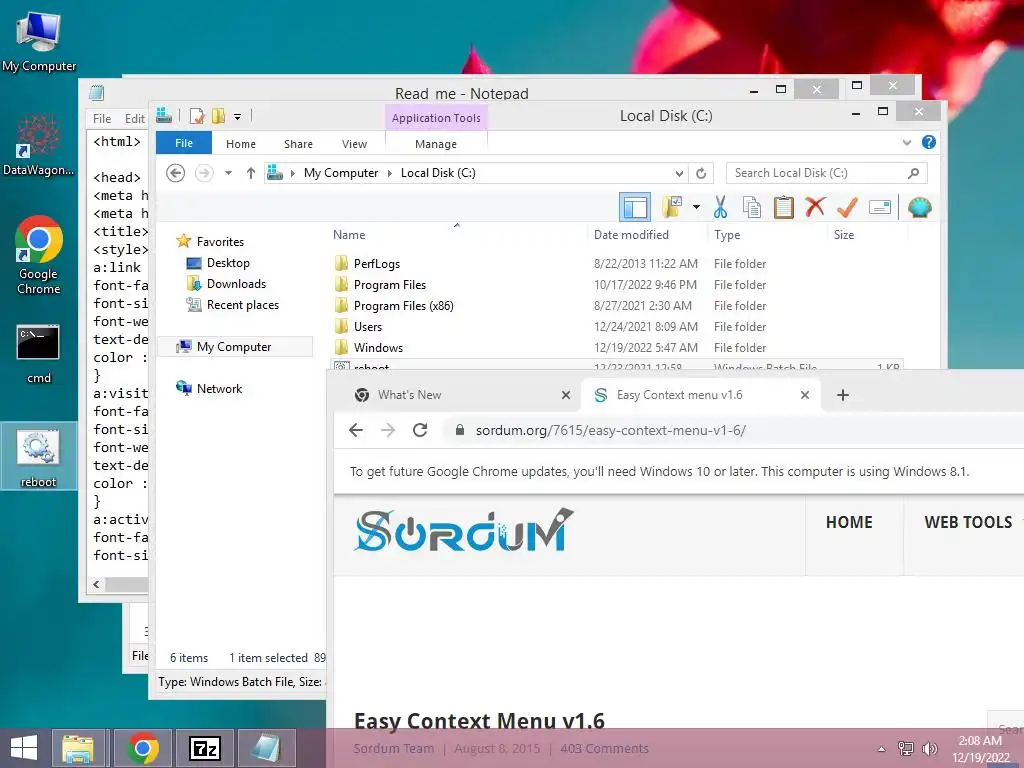Switch to the Home ribbon tab
Screen dimensions: 1024x768
click(241, 144)
